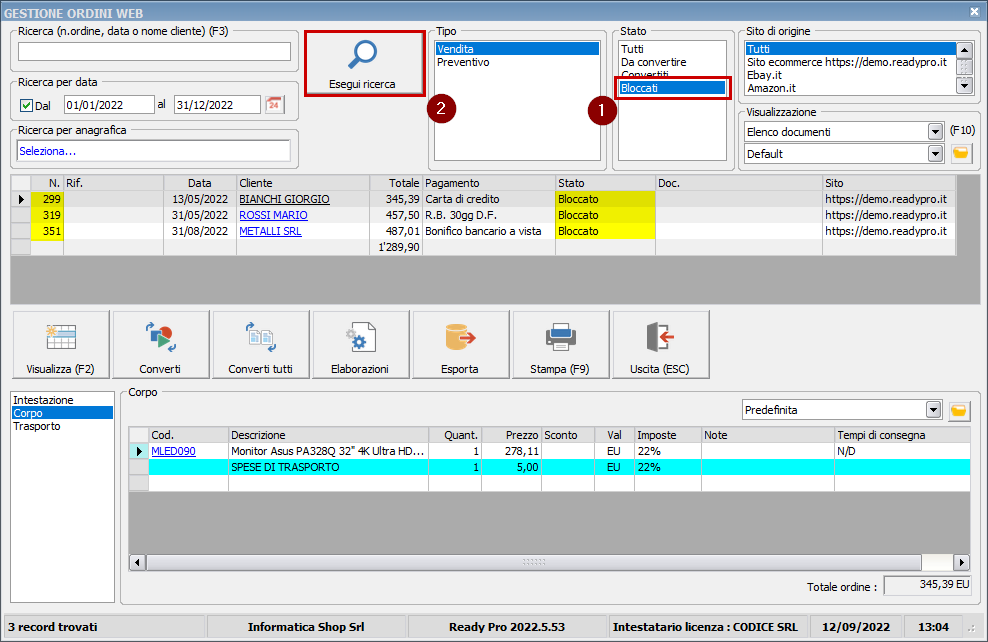Open the calendar date picker icon
988x642 pixels.
tap(274, 105)
